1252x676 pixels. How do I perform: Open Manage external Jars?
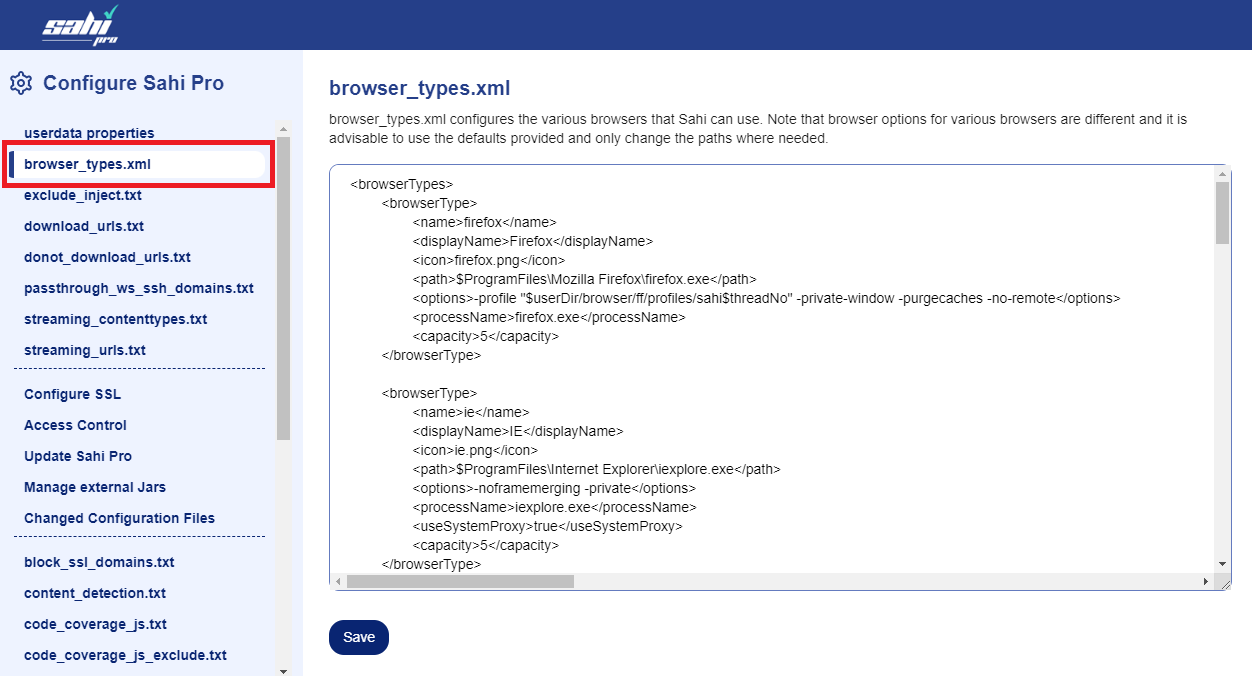pos(95,487)
